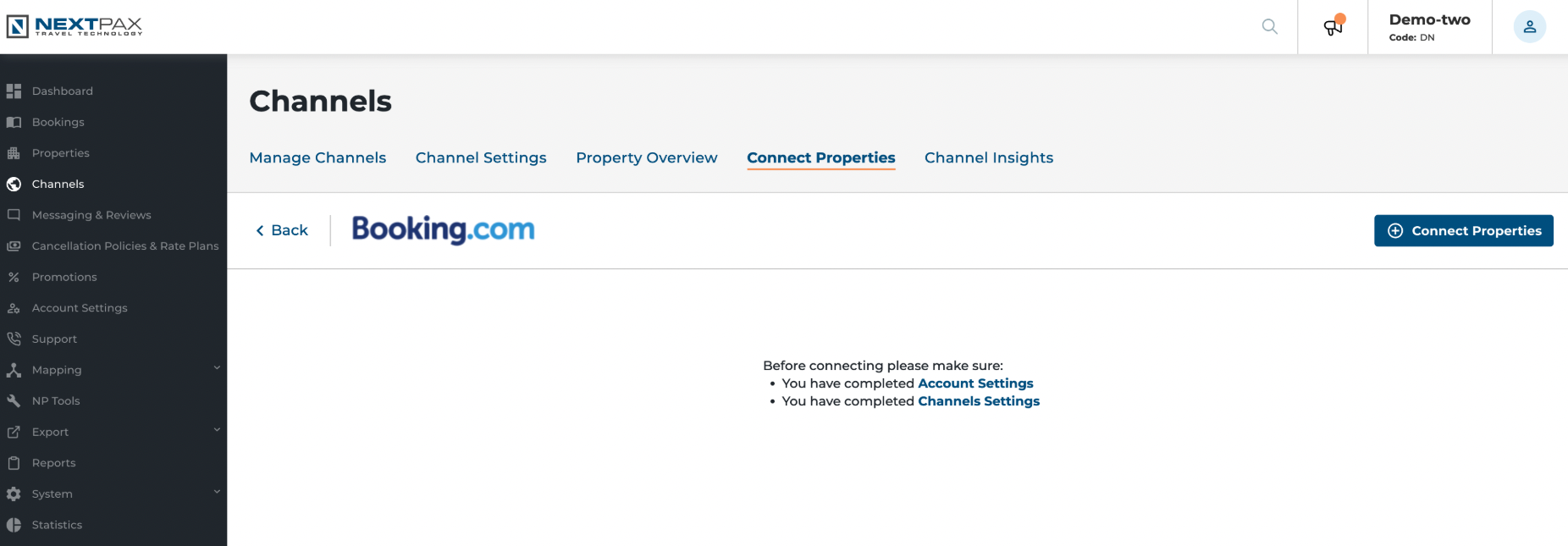This screenshot has width=1568, height=546.
Task: Click the Booking.com logo
Action: point(443,229)
